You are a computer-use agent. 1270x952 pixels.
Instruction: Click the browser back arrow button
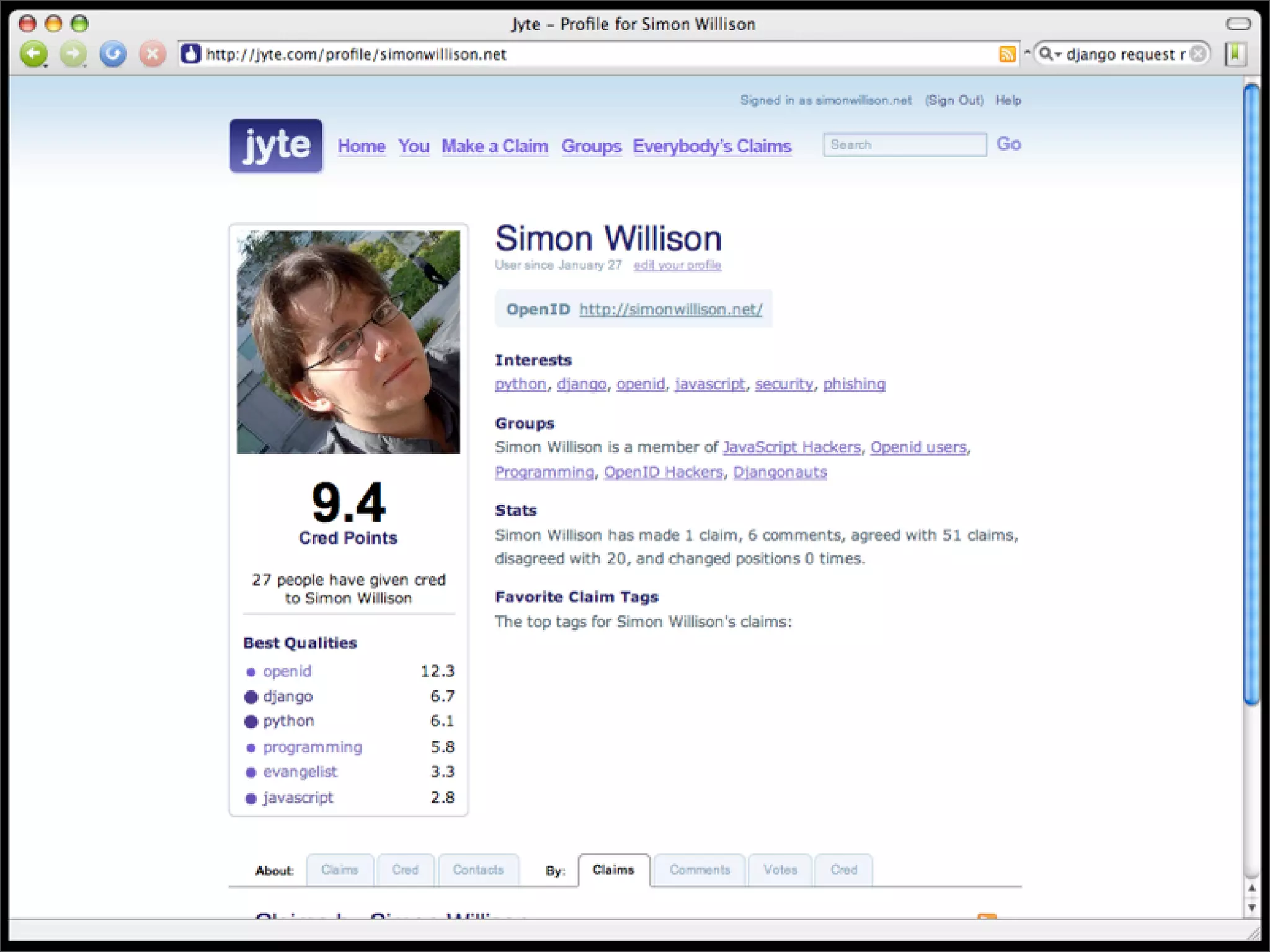pyautogui.click(x=33, y=54)
